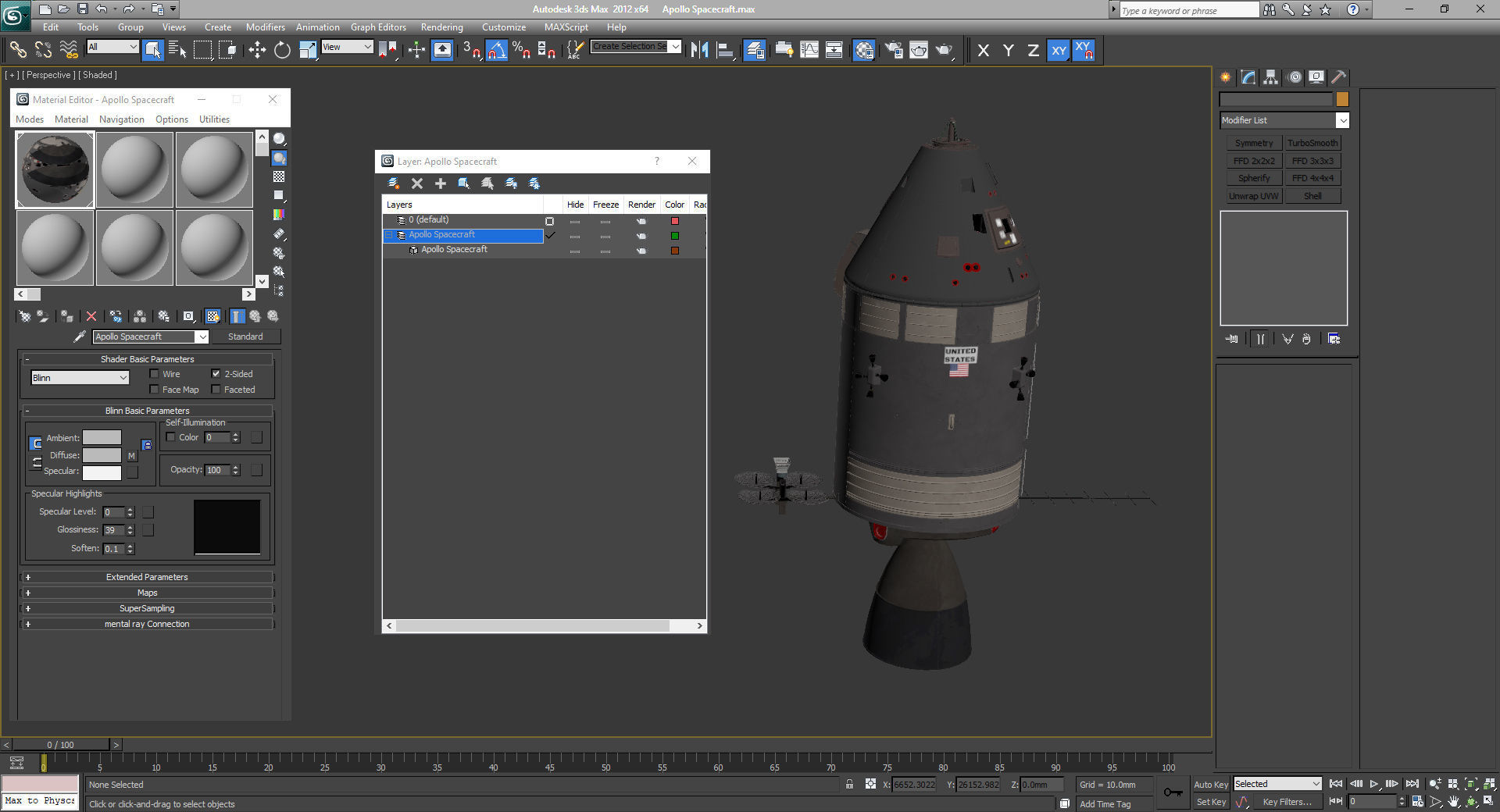
Task: Restrict to X axis constraint
Action: coord(984,50)
